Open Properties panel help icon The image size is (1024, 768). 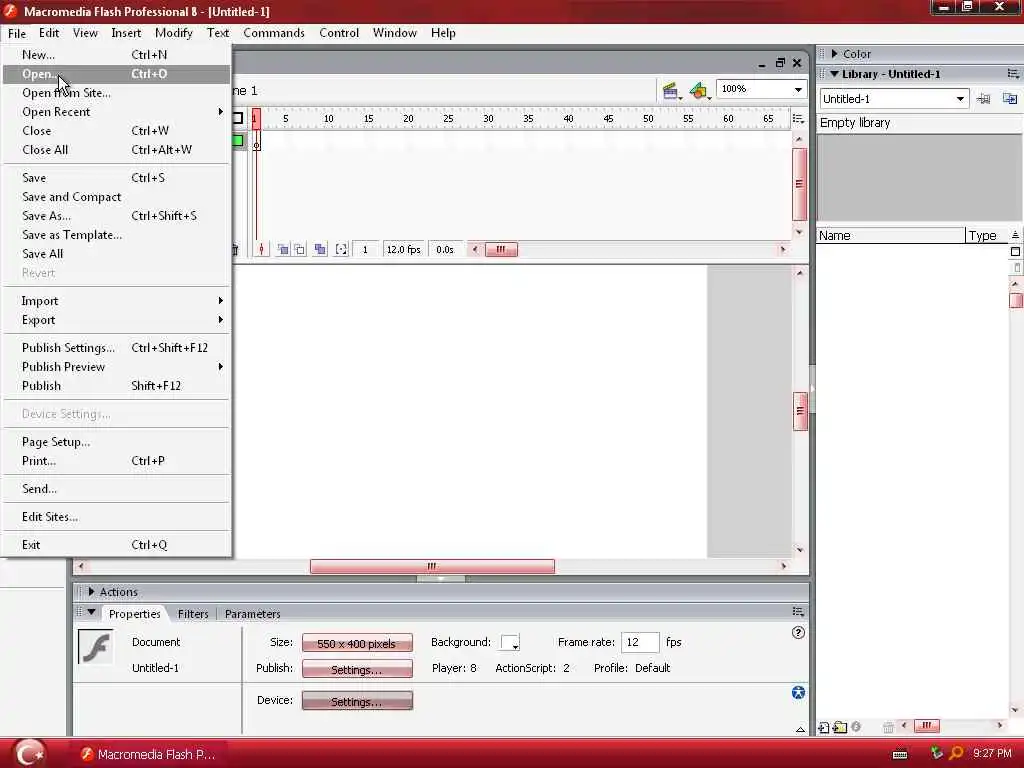[x=798, y=632]
